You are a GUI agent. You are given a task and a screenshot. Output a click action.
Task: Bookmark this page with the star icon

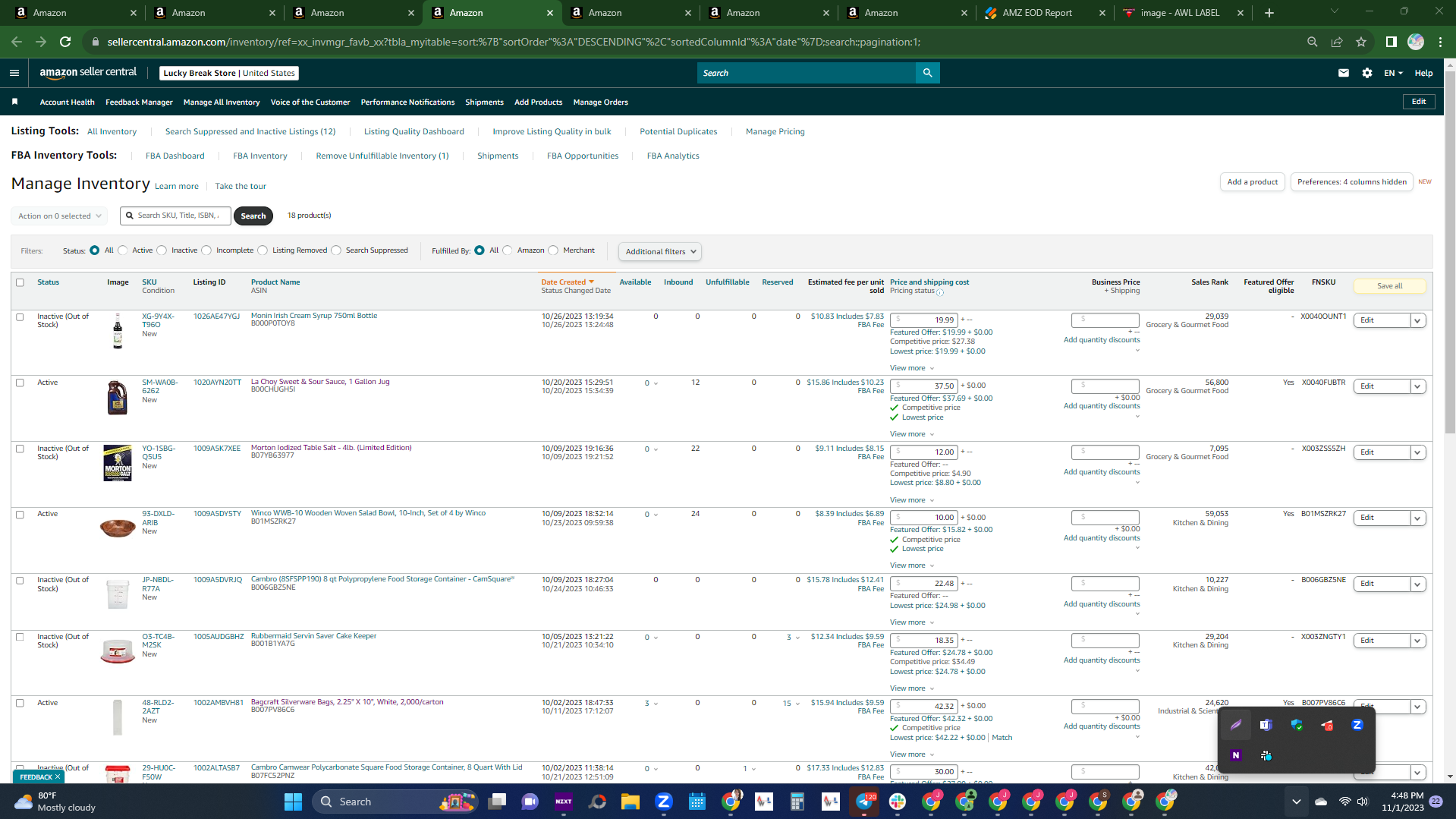point(1361,42)
